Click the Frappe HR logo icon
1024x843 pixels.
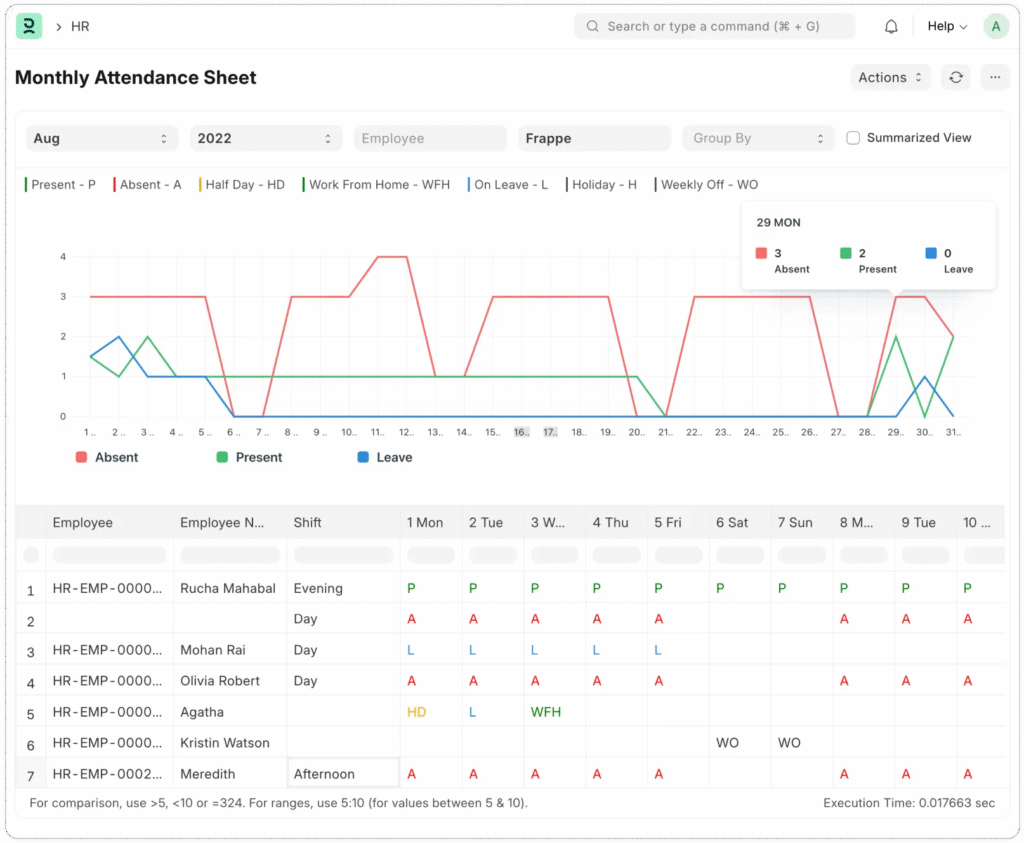pyautogui.click(x=30, y=27)
